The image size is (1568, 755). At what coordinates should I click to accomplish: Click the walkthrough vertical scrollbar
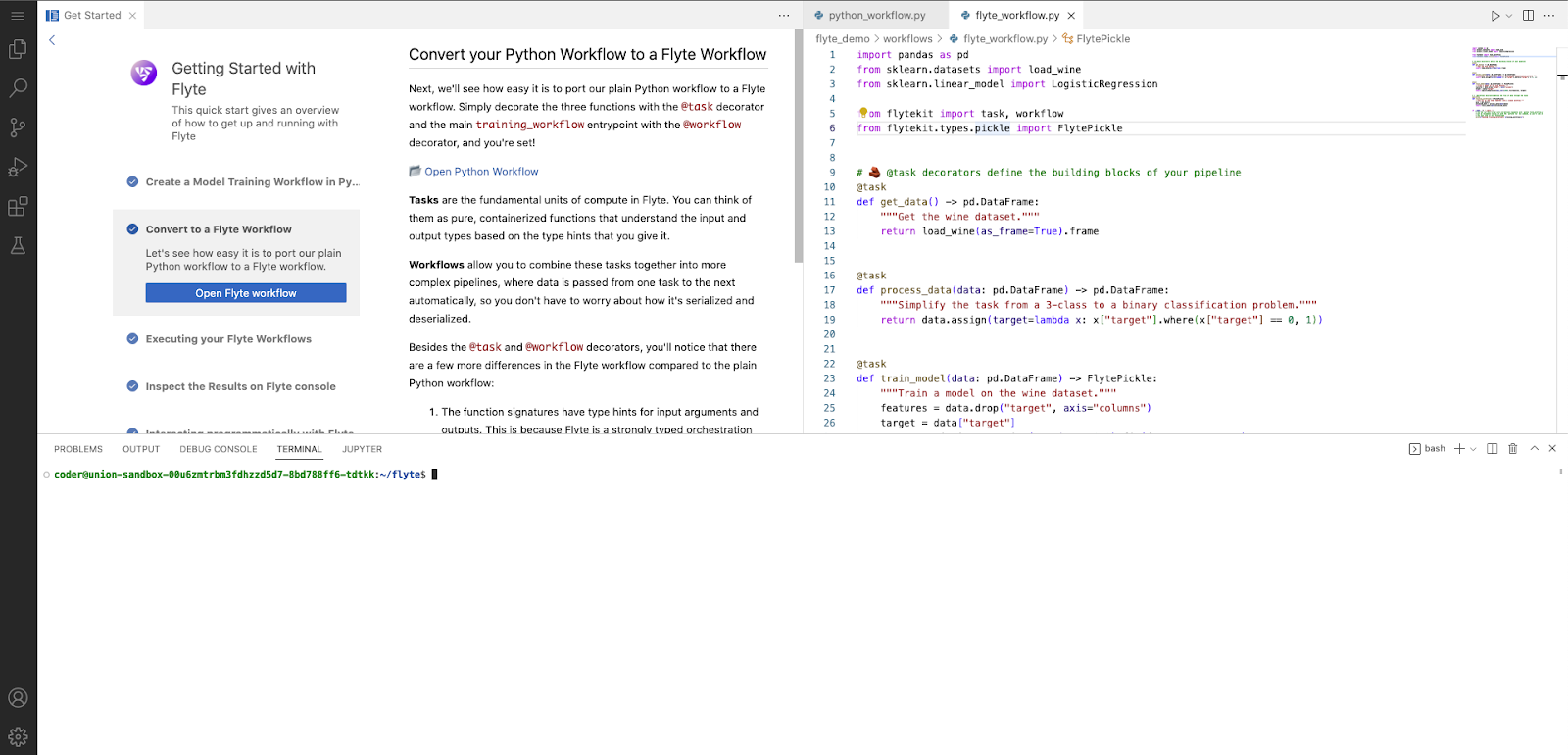click(799, 147)
